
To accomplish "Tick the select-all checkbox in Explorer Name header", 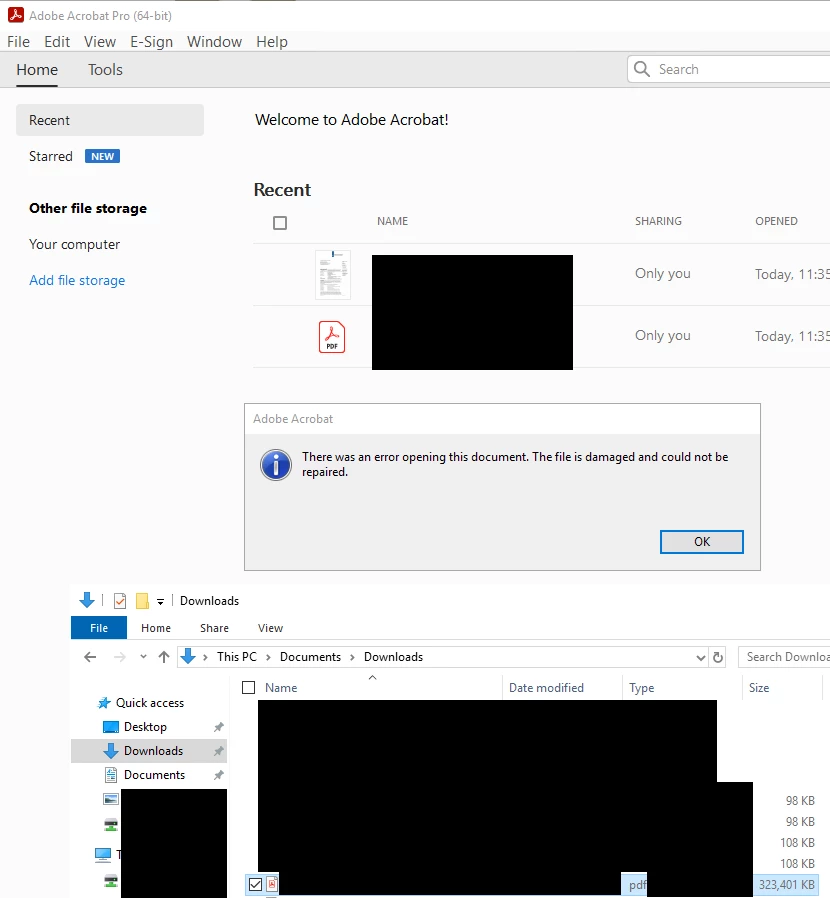I will [249, 687].
